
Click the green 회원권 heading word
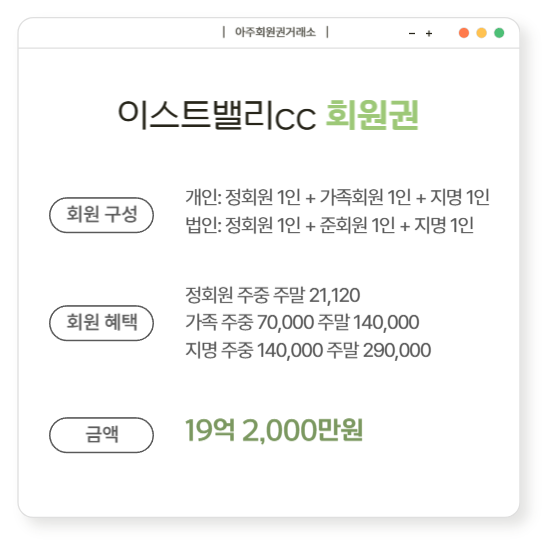(x=372, y=115)
